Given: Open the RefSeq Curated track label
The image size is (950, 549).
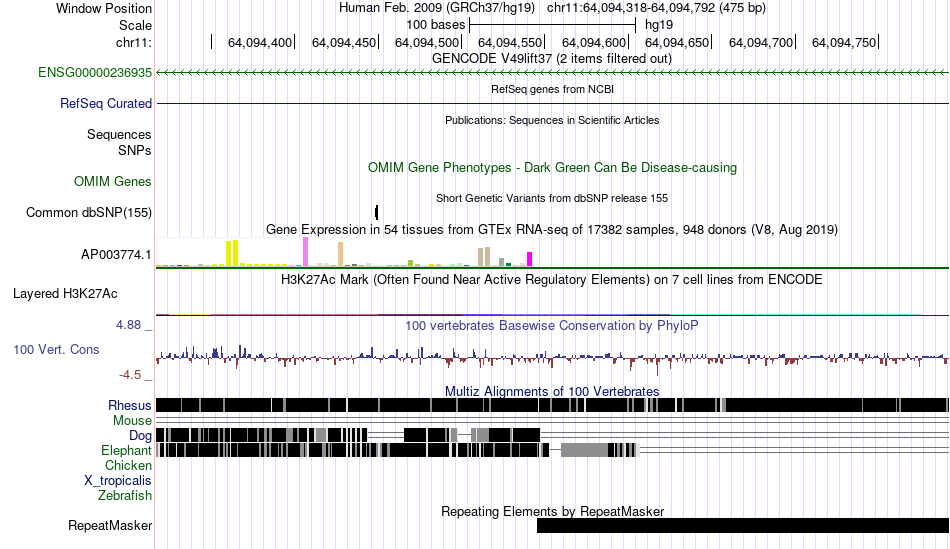Looking at the screenshot, I should tap(106, 104).
